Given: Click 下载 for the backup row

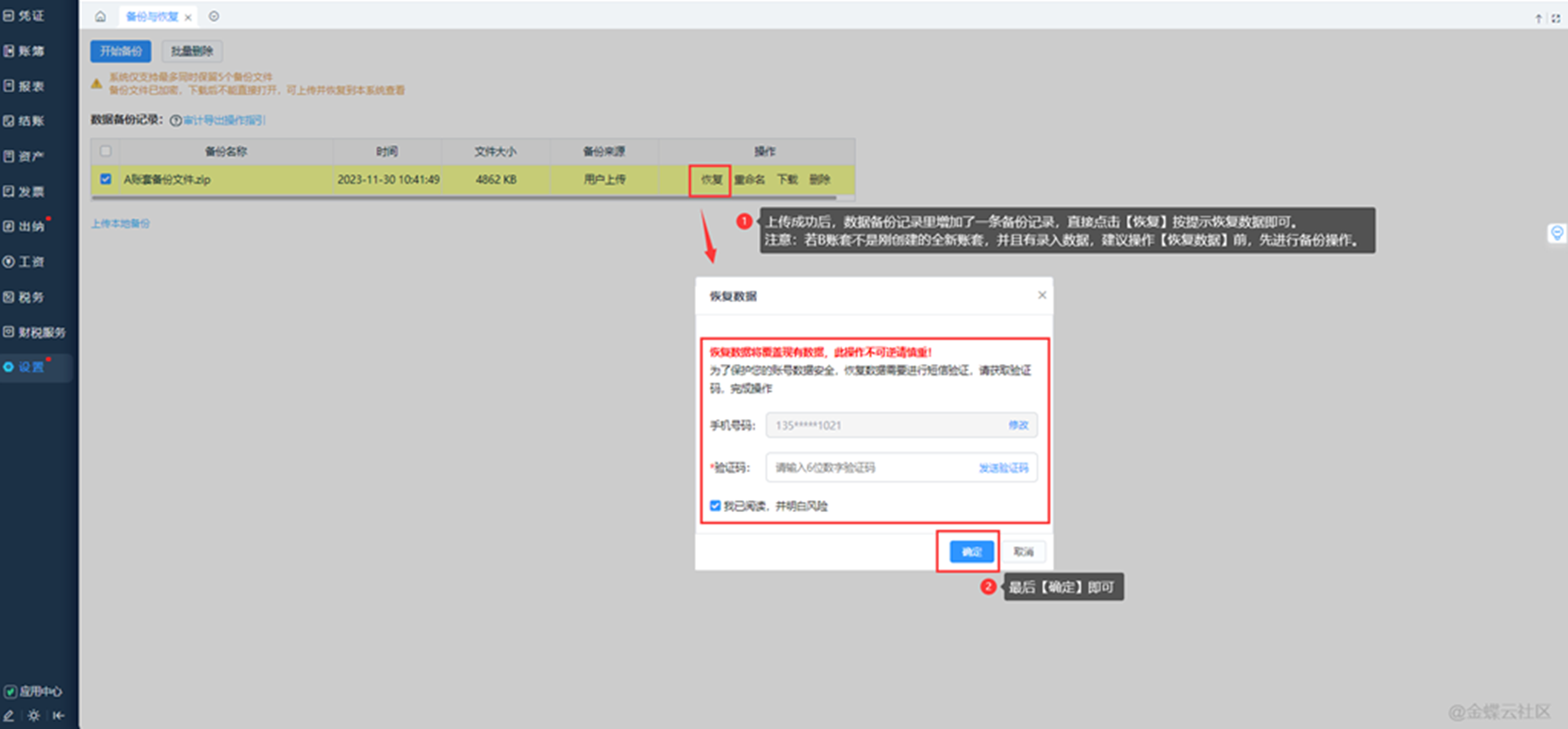Looking at the screenshot, I should coord(787,179).
